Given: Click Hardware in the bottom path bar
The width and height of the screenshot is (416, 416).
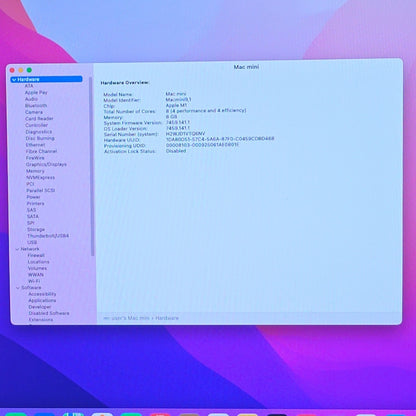Looking at the screenshot, I should pyautogui.click(x=167, y=318).
